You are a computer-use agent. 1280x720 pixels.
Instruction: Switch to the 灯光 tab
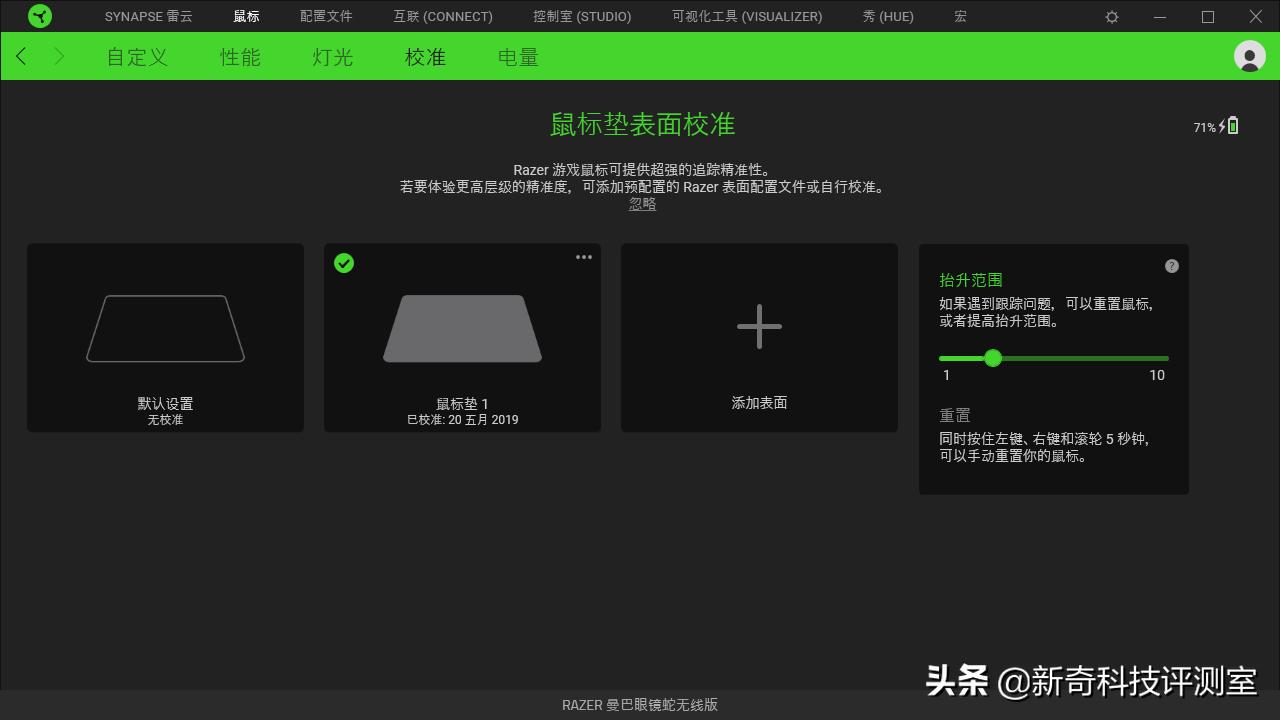[x=331, y=57]
